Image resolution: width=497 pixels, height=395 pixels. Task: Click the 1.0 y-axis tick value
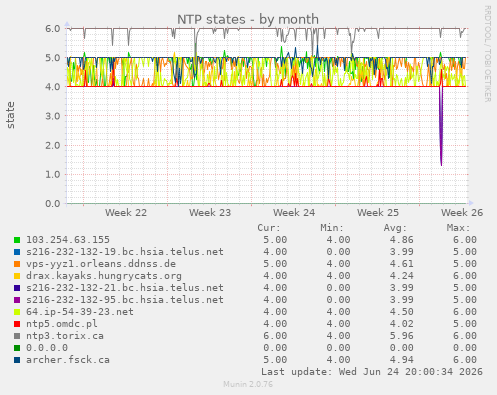[x=53, y=175]
